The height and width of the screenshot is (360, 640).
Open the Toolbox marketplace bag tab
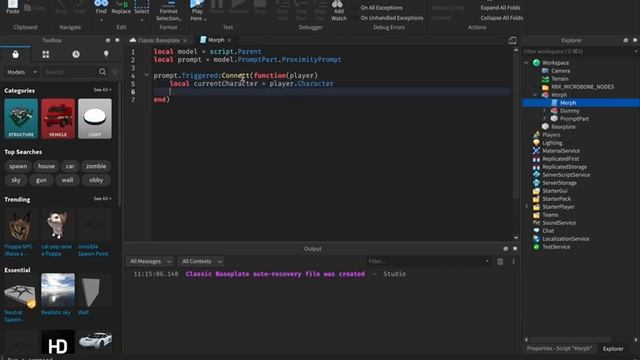click(x=16, y=54)
